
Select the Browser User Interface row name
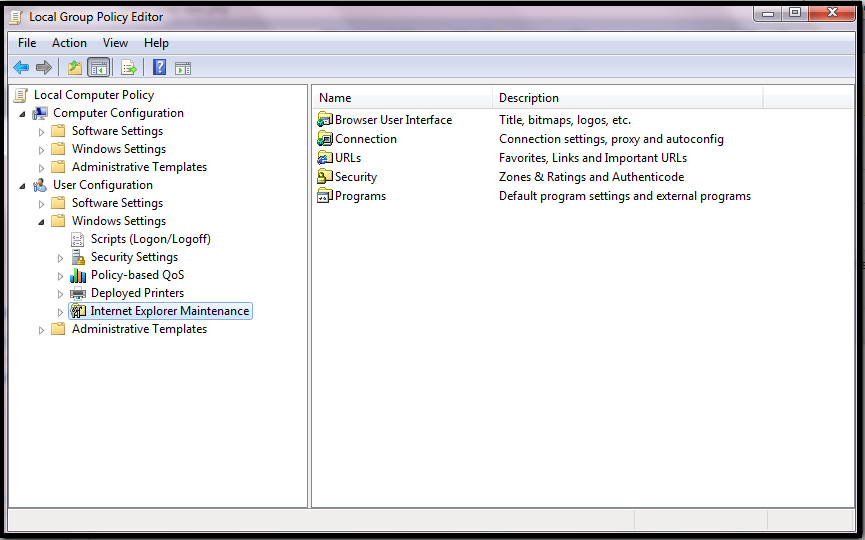393,120
